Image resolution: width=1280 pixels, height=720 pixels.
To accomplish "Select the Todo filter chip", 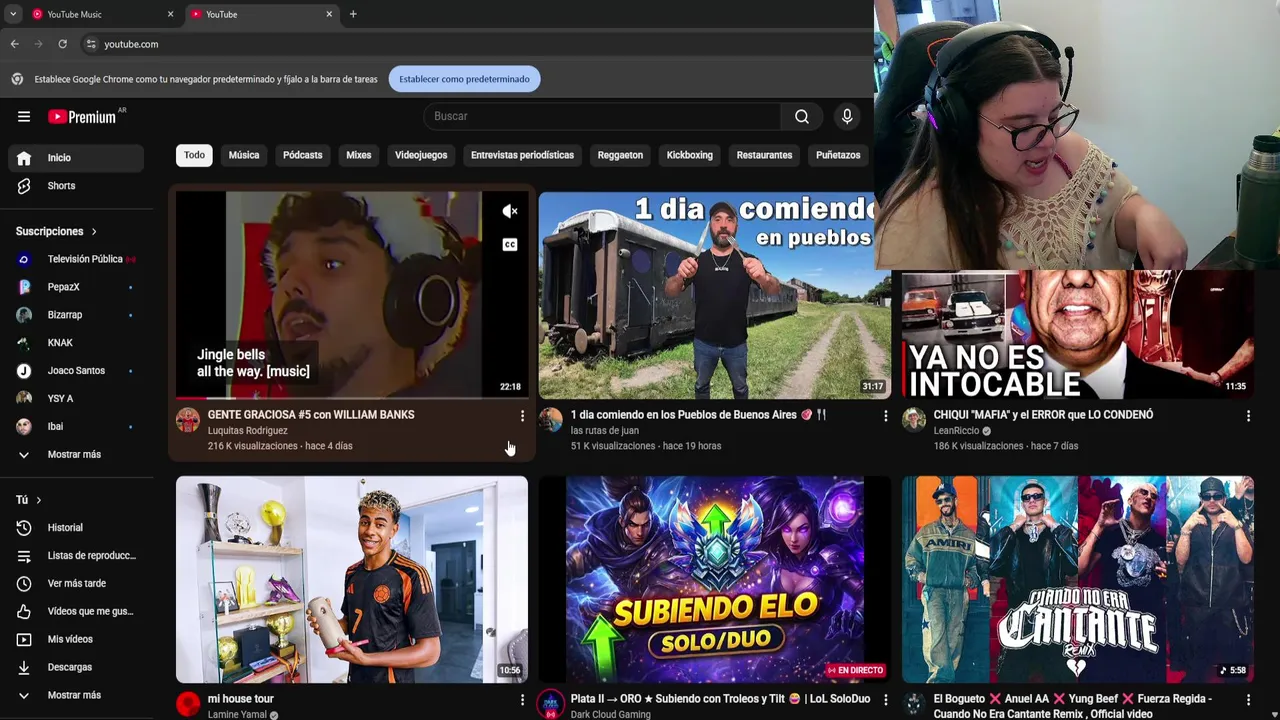I will point(194,155).
